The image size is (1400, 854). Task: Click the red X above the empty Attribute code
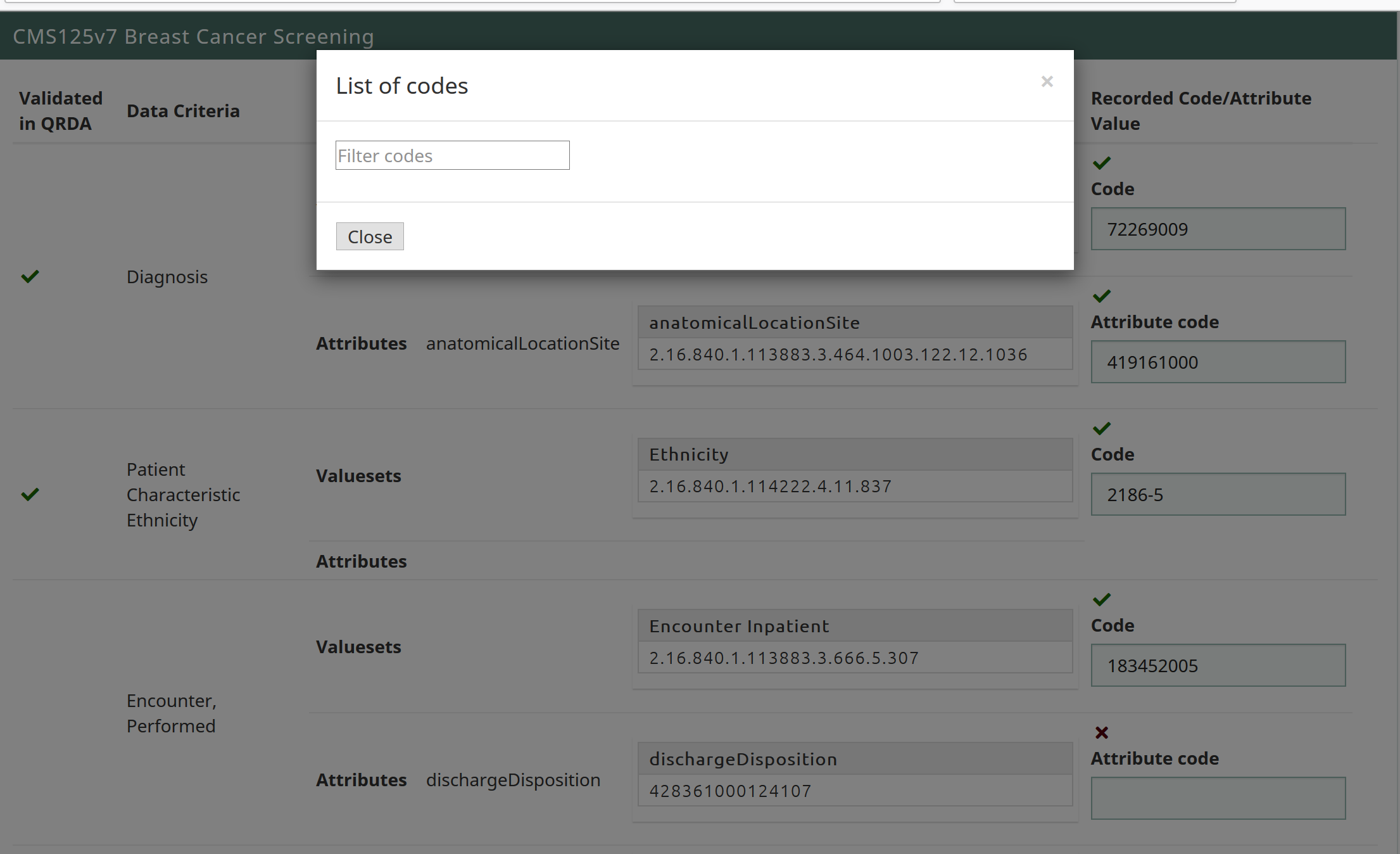click(1101, 732)
